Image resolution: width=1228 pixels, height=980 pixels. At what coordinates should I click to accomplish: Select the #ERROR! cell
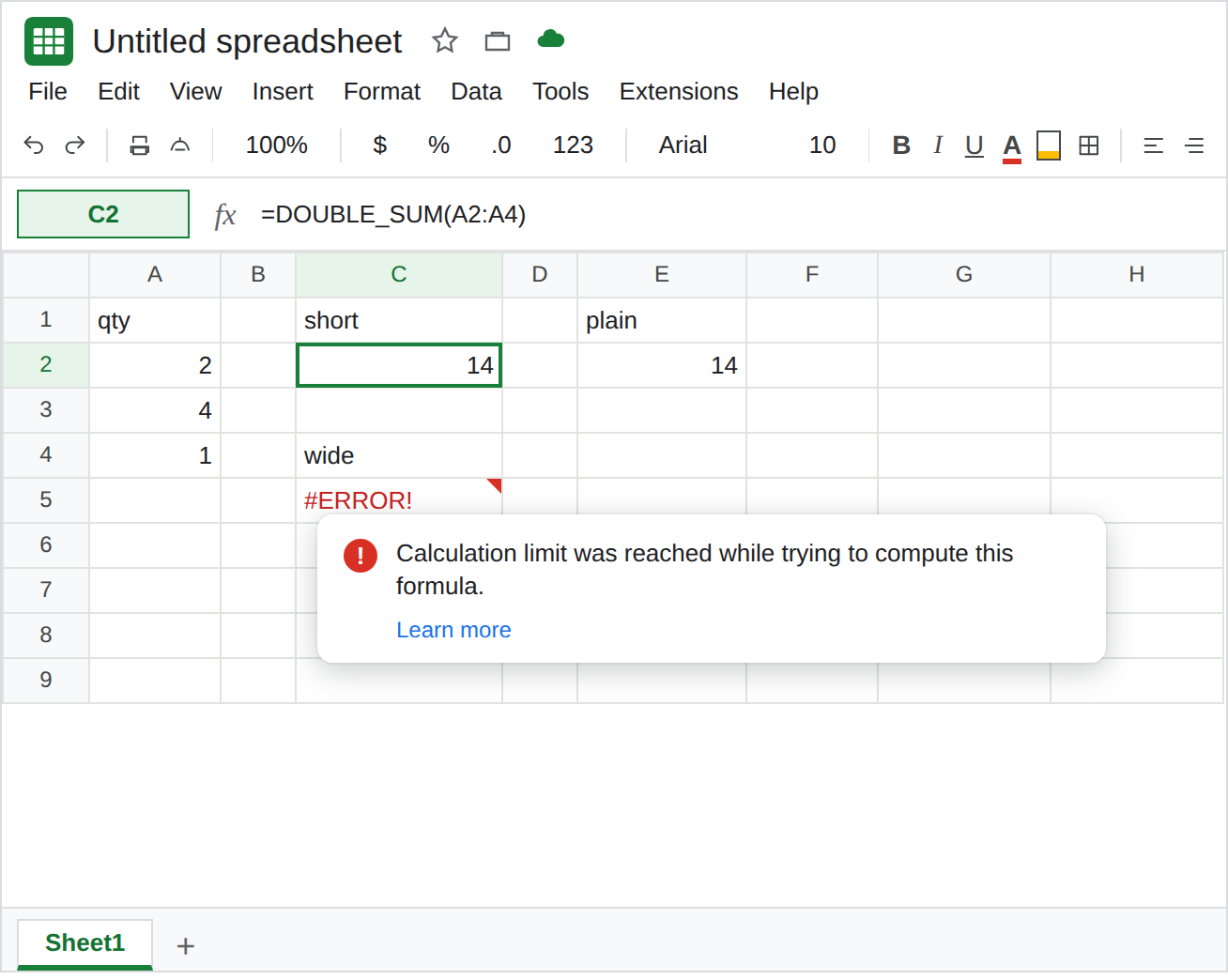tap(399, 500)
